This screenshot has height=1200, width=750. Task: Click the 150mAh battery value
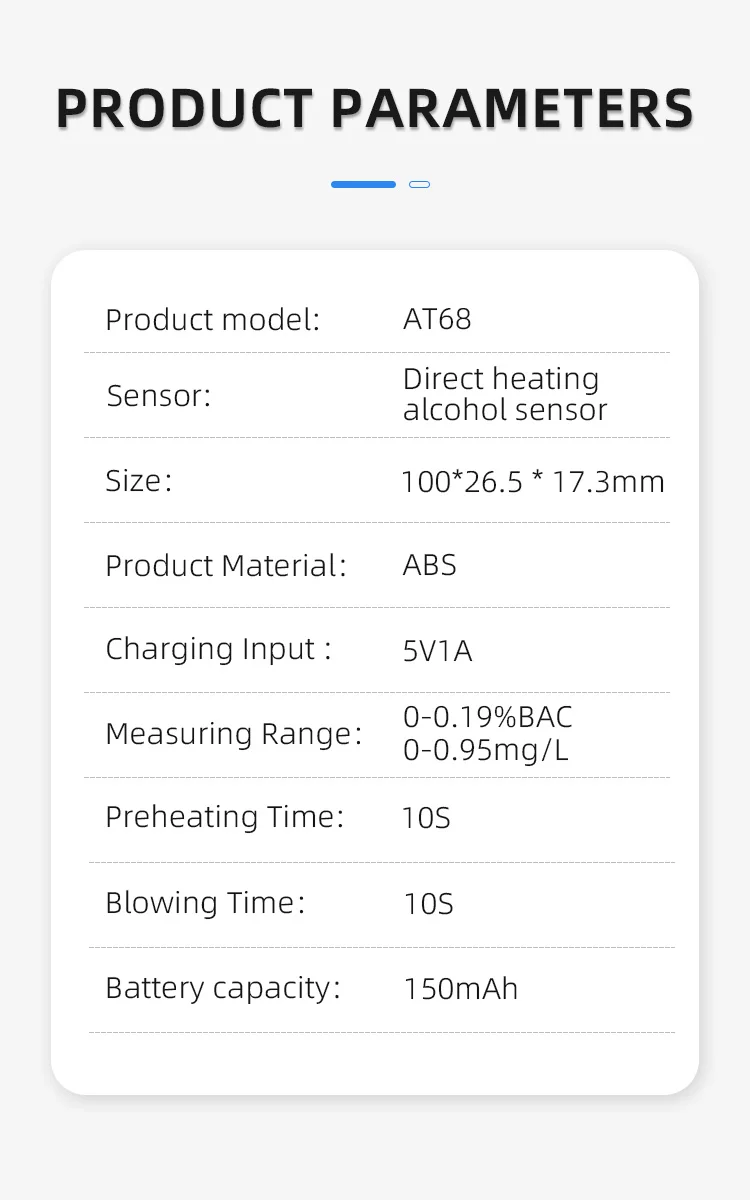[x=461, y=989]
